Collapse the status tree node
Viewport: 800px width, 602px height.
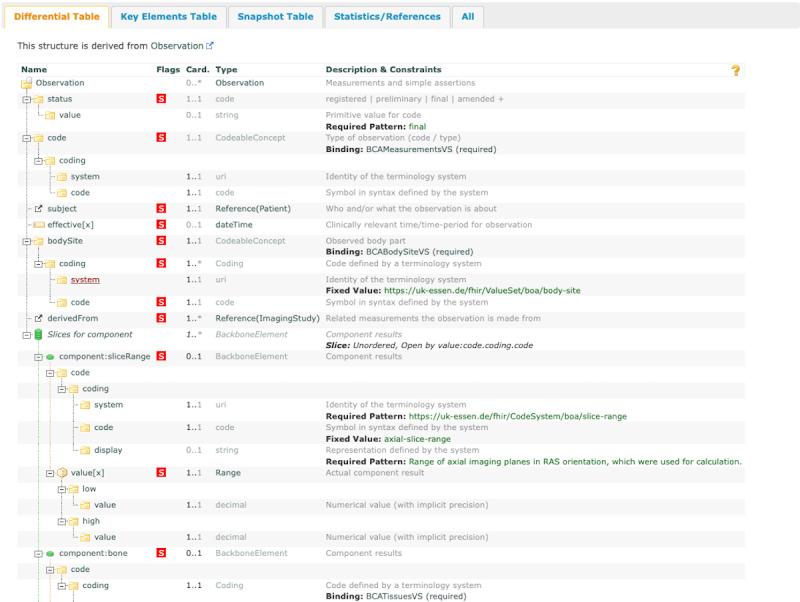(27, 99)
